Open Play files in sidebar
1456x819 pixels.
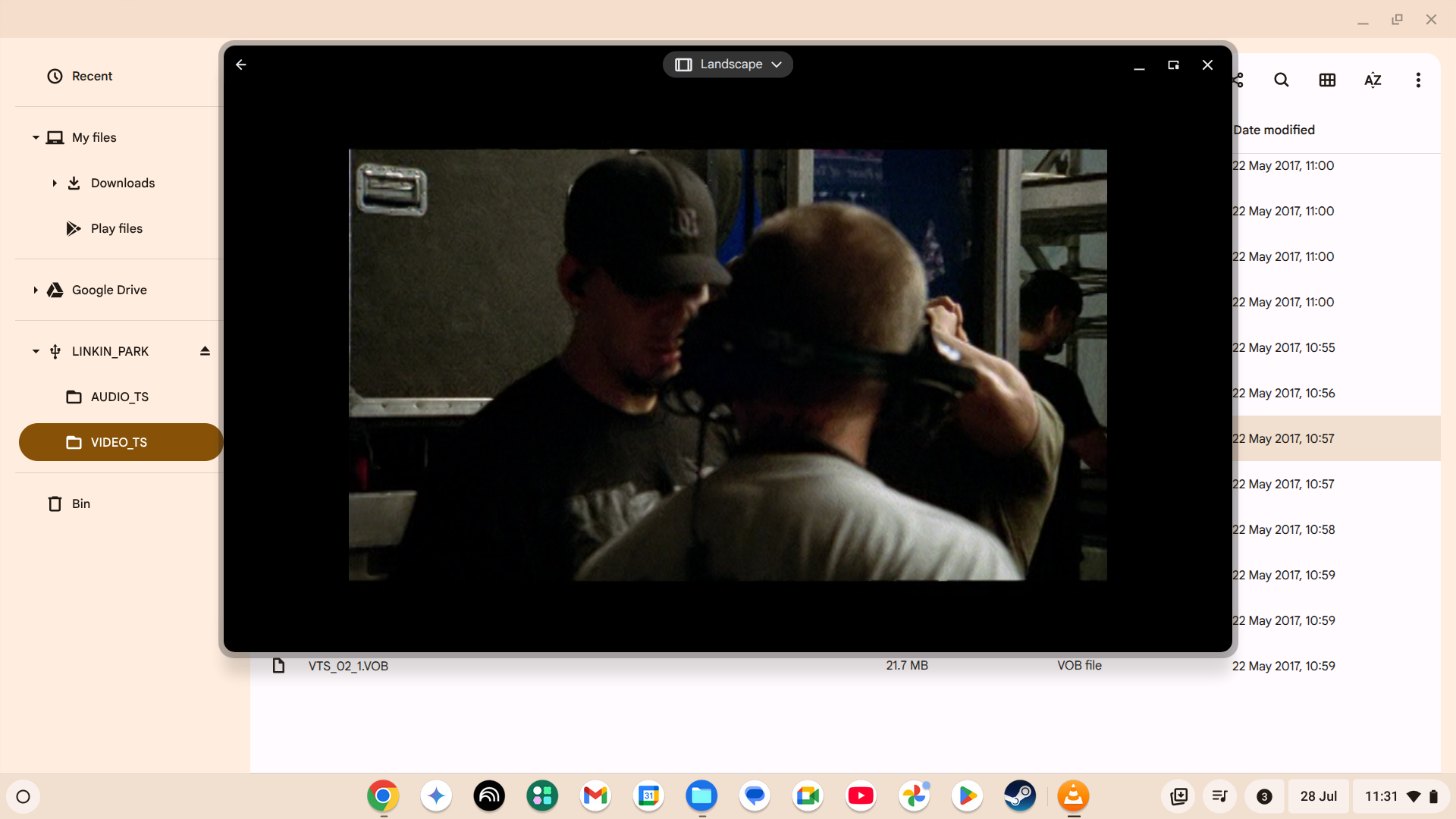[117, 228]
